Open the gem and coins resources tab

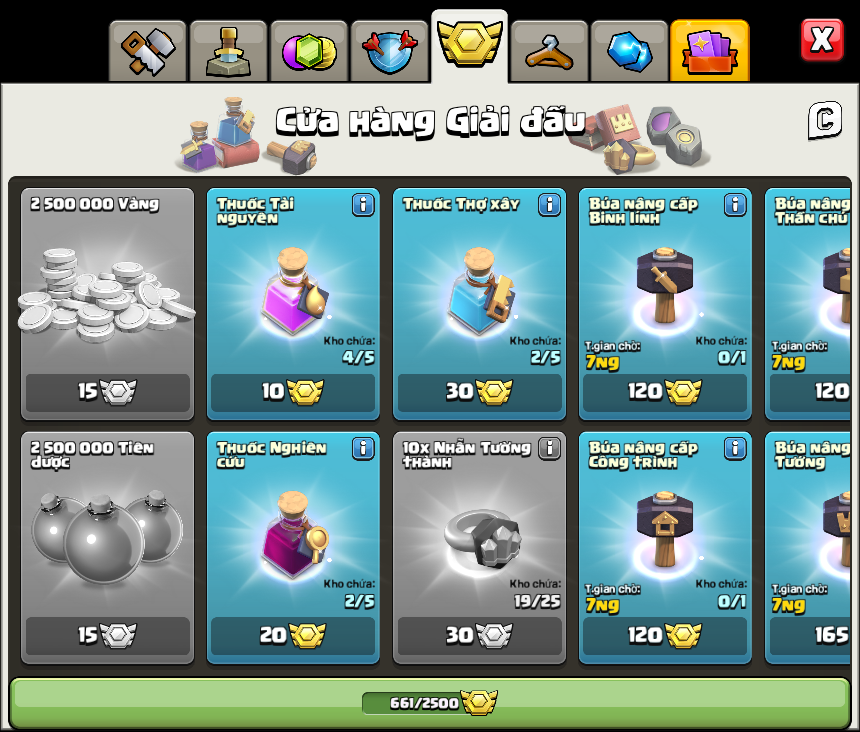[309, 52]
